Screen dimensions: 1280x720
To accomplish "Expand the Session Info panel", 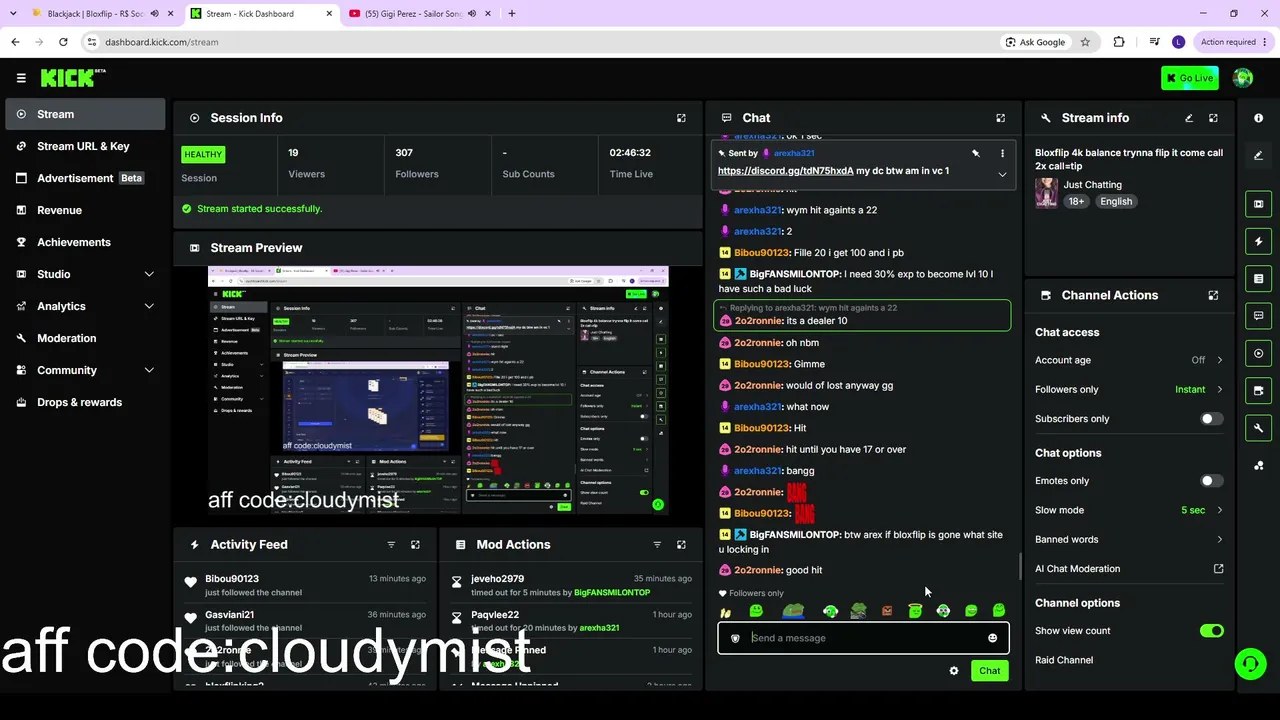I will [681, 118].
